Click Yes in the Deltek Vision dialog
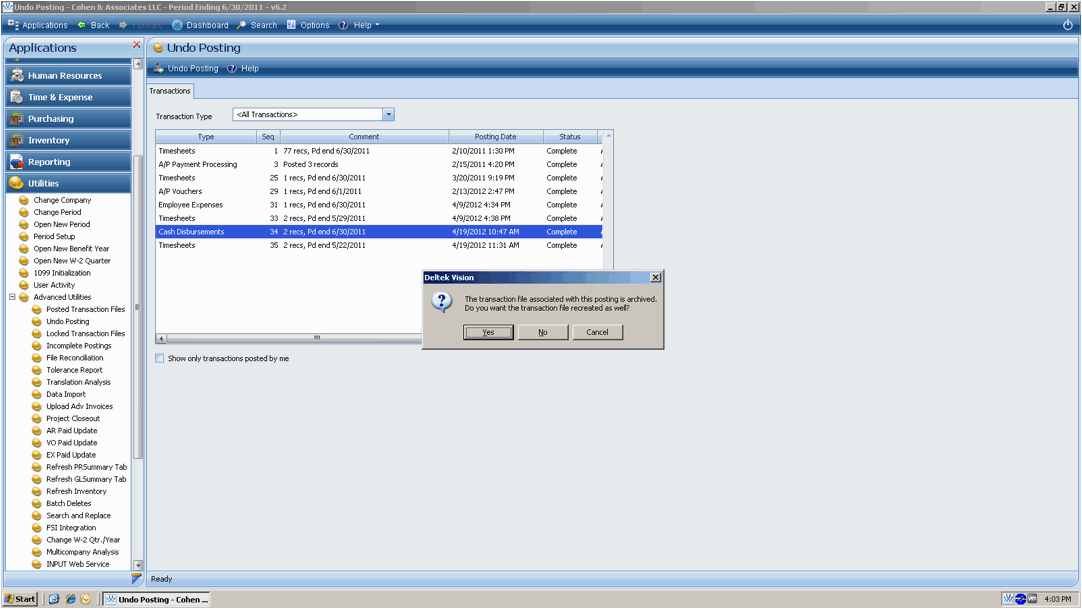The height and width of the screenshot is (609, 1082). coord(488,332)
